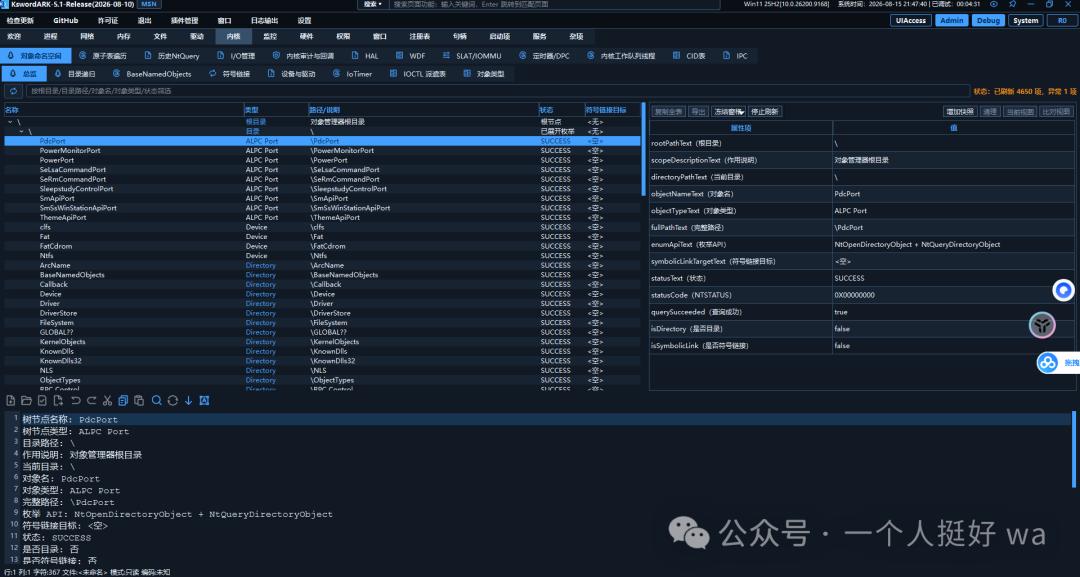Open the 历史NtQuery tab

(172, 56)
